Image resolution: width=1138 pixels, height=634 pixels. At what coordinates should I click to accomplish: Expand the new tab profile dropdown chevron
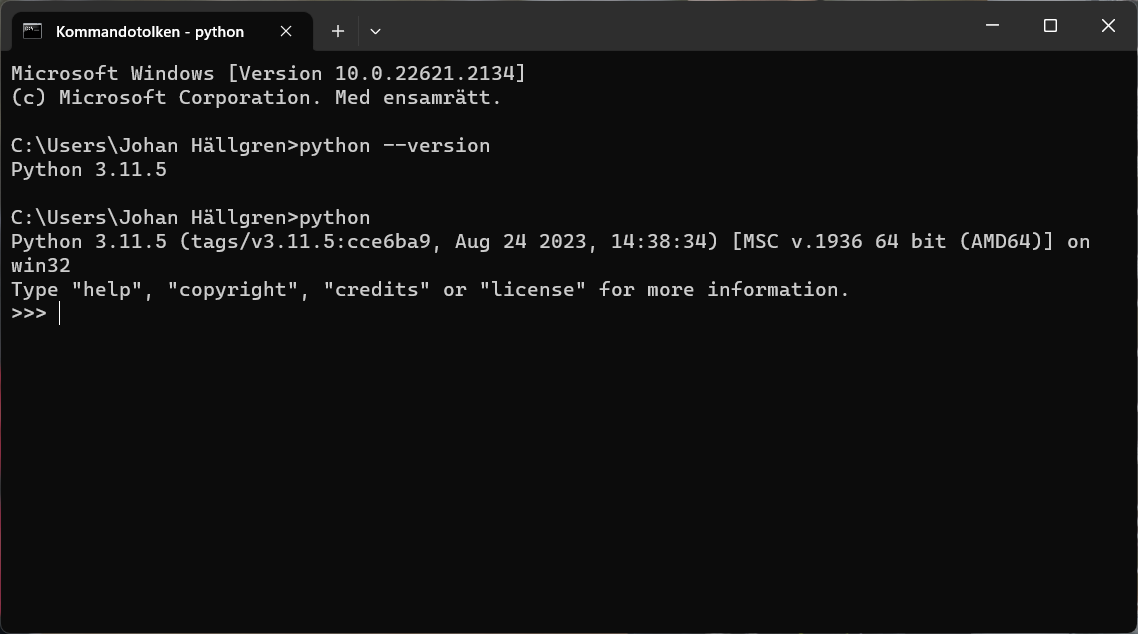tap(375, 31)
